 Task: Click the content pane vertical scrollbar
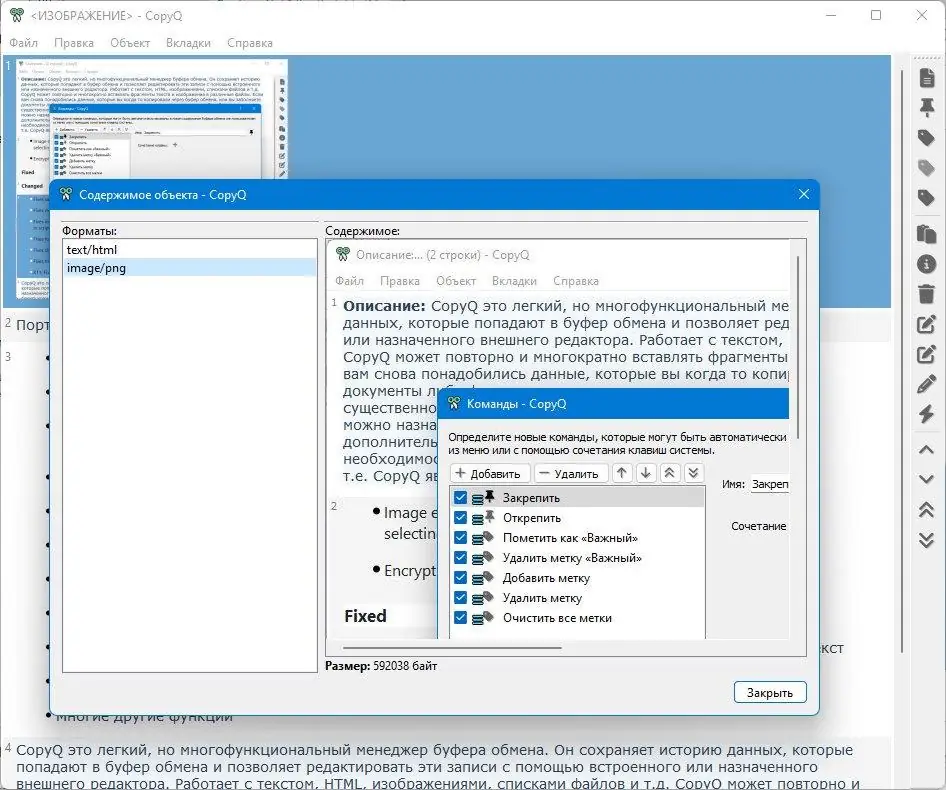click(798, 347)
